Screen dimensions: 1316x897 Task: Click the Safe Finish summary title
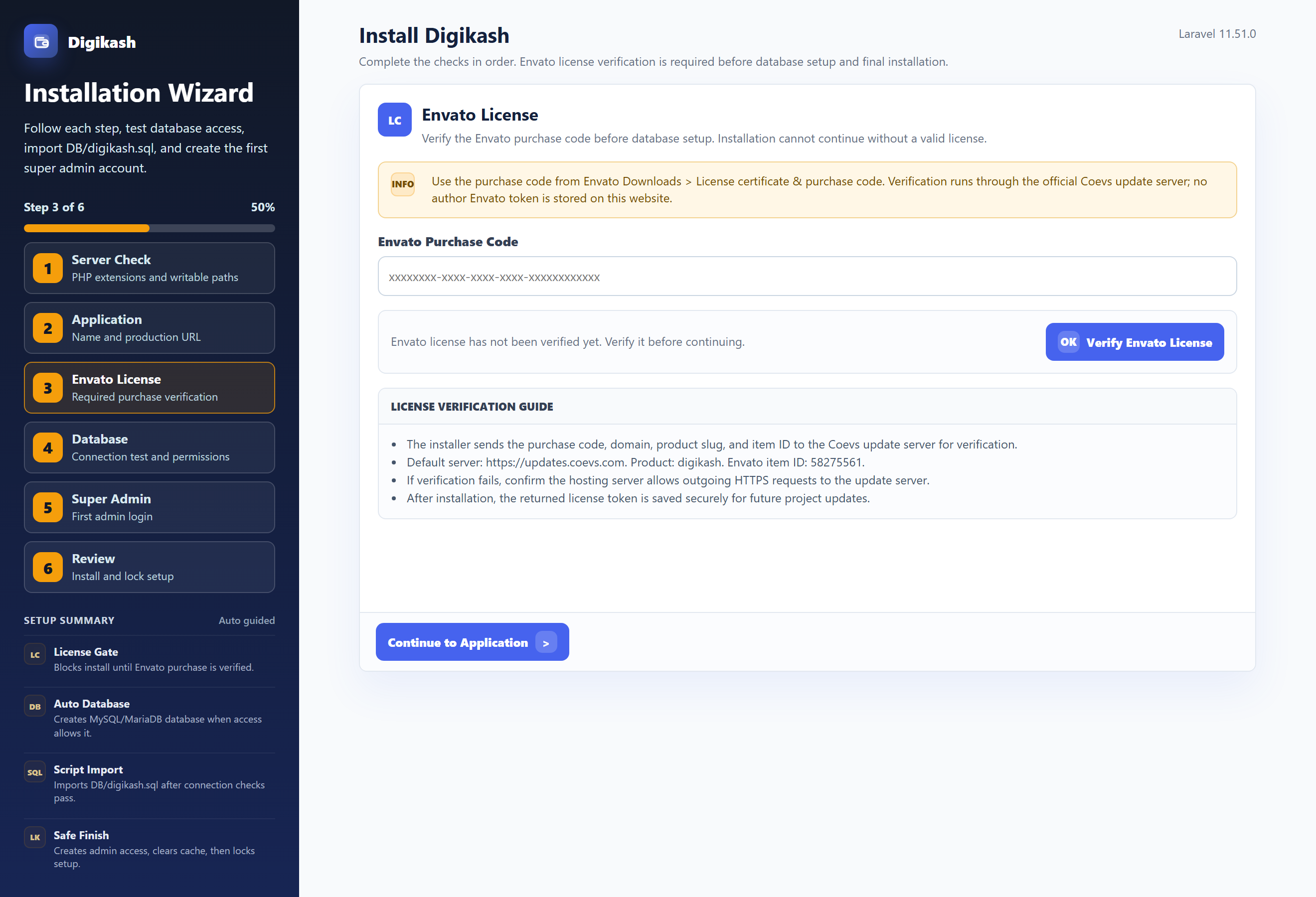point(82,835)
